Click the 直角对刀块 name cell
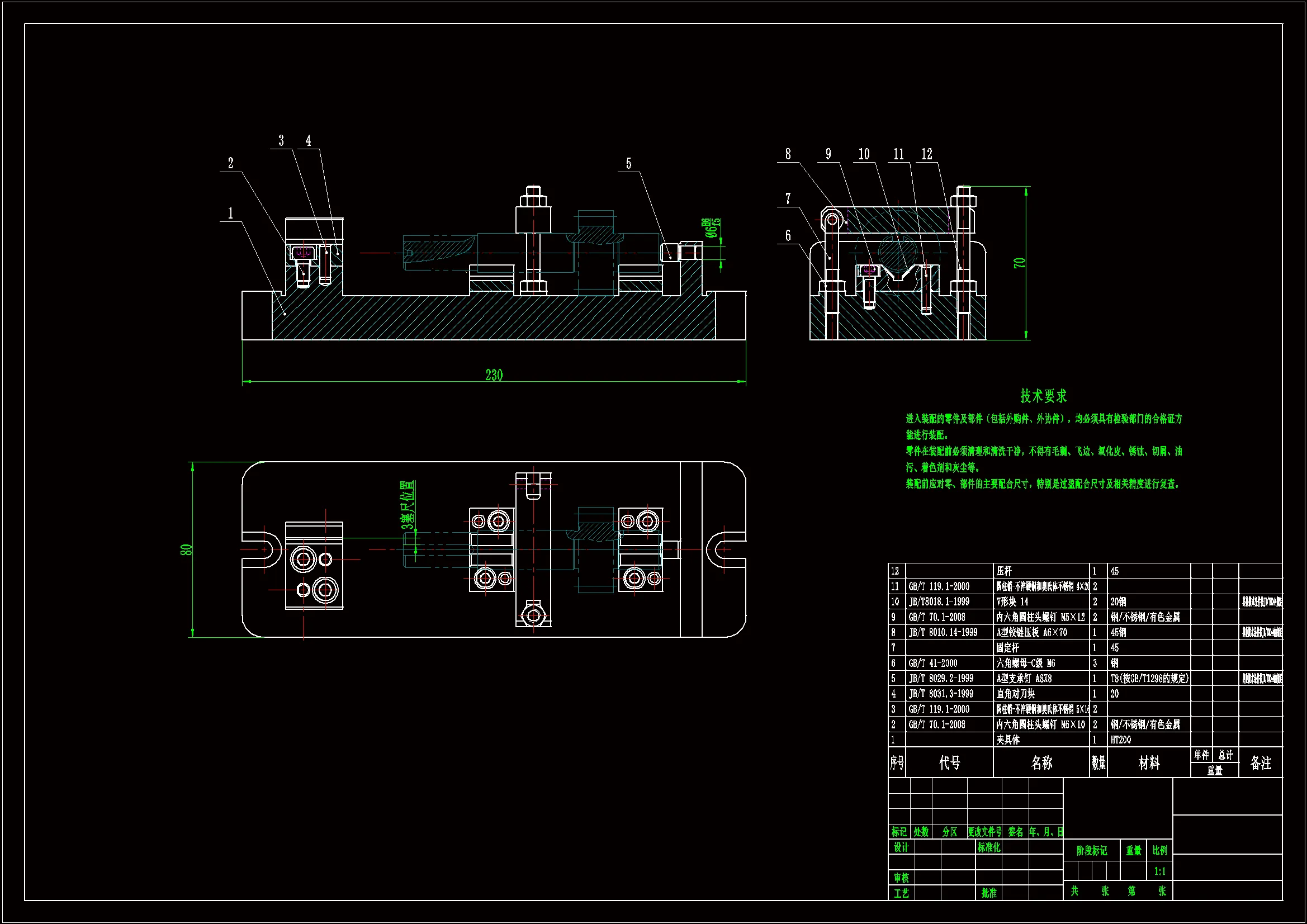 pyautogui.click(x=1016, y=694)
